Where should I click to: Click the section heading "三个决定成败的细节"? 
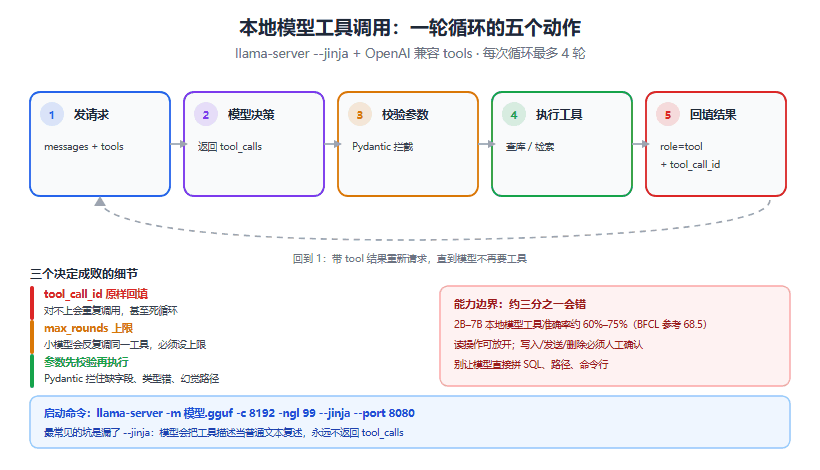point(84,274)
